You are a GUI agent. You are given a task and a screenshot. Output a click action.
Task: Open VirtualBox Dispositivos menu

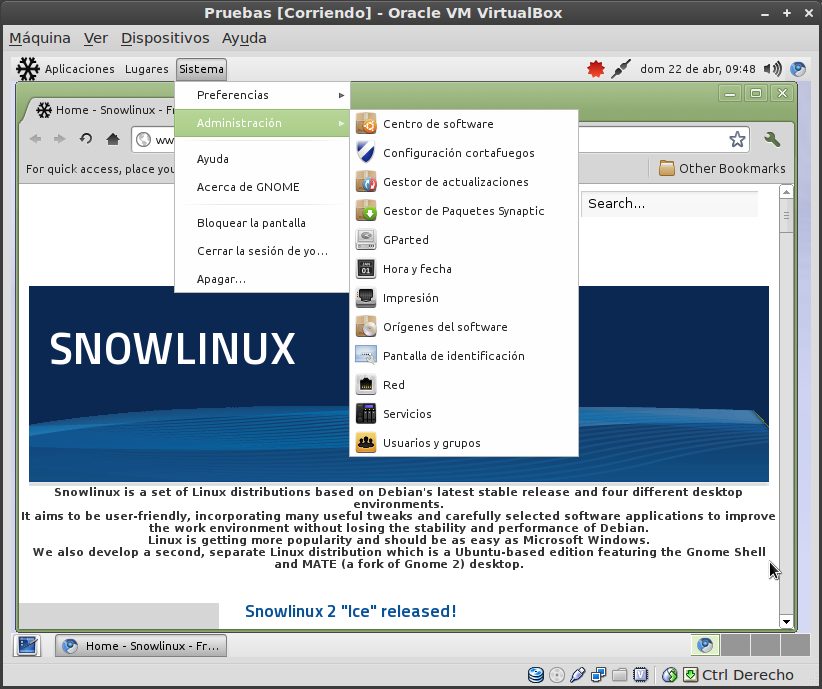pos(165,38)
